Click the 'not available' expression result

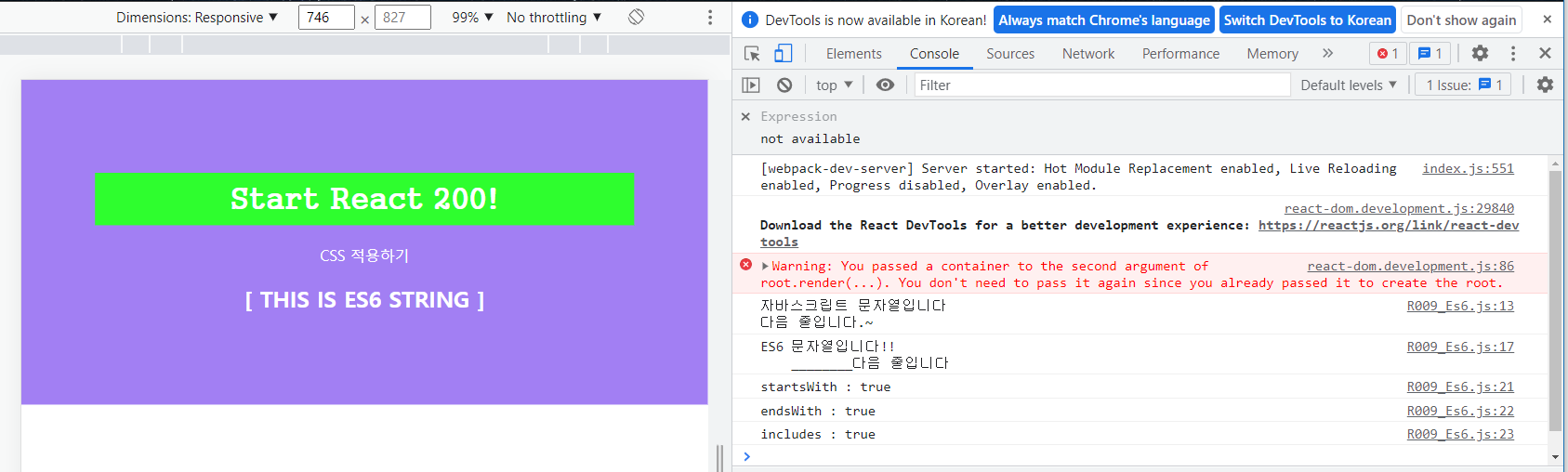[810, 138]
